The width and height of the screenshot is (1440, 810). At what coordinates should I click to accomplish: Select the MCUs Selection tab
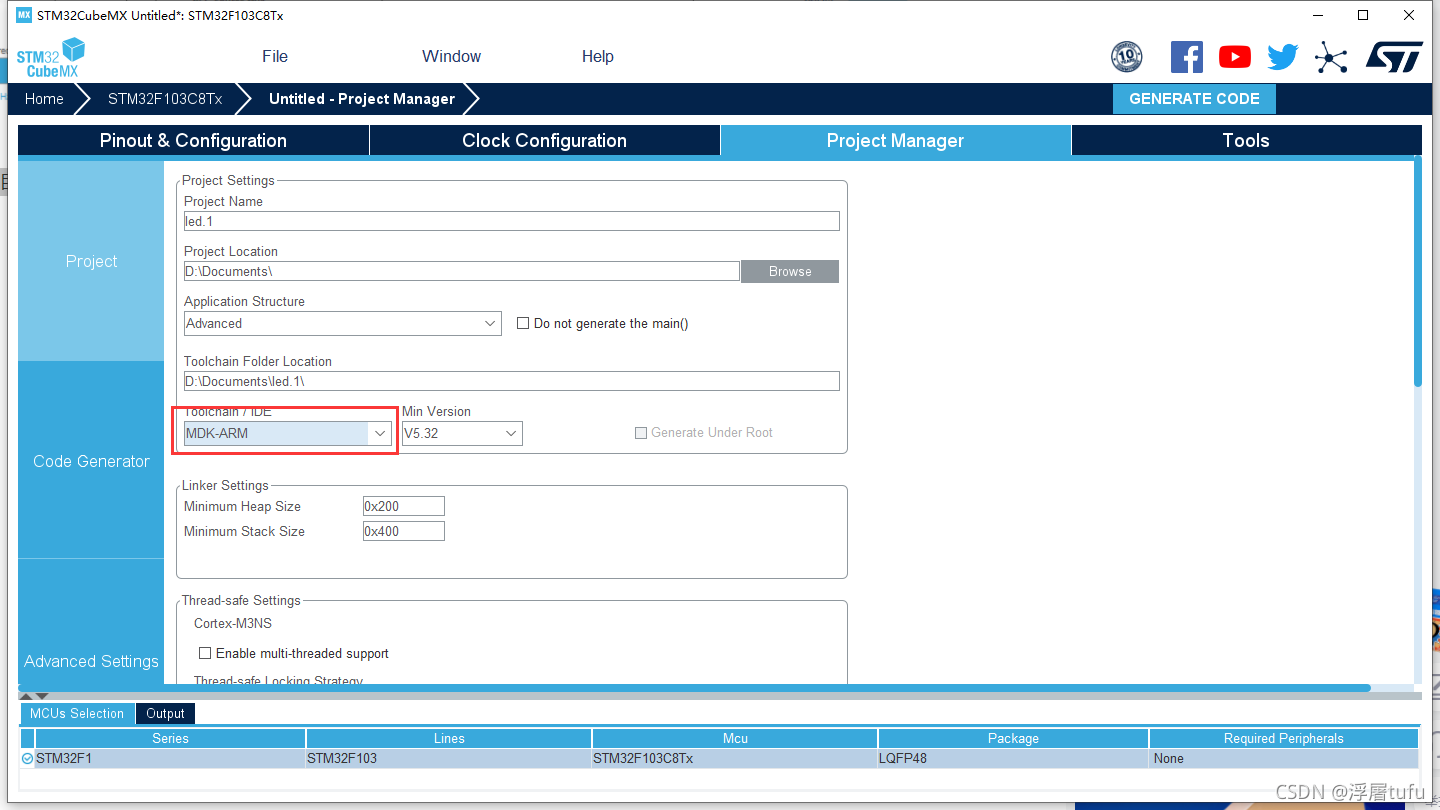pos(77,713)
